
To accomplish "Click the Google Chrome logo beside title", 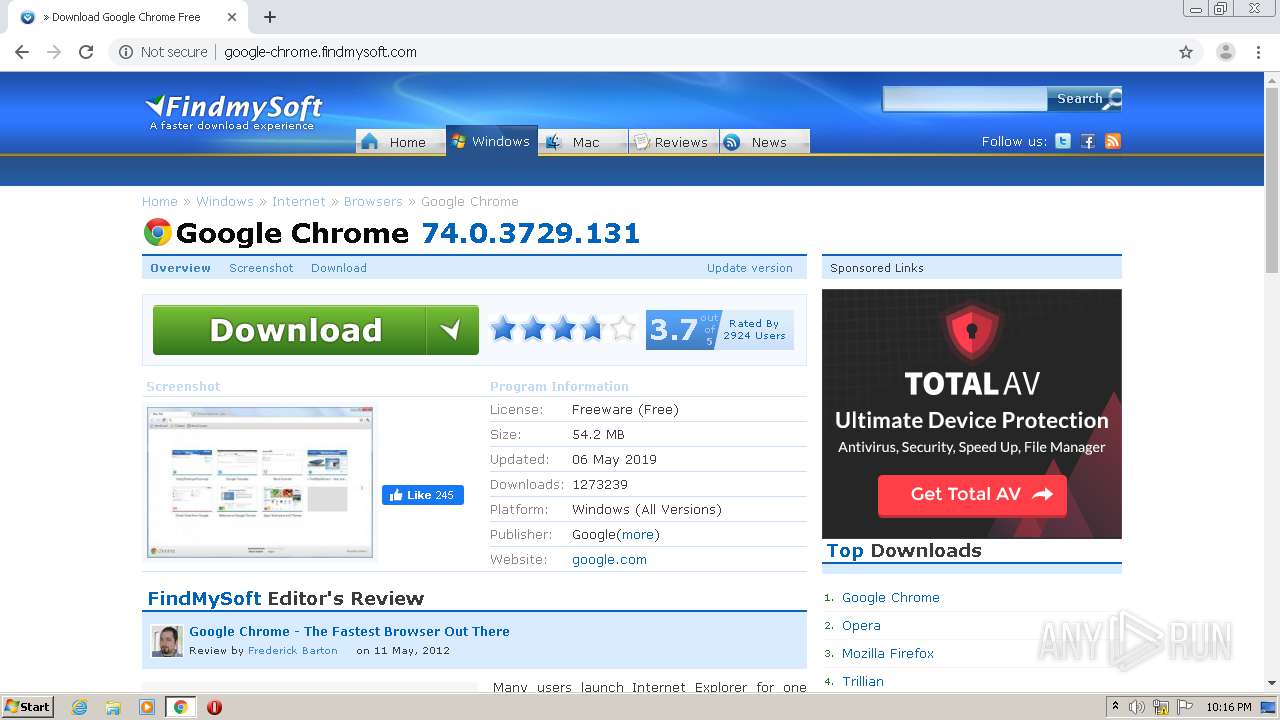I will (157, 233).
